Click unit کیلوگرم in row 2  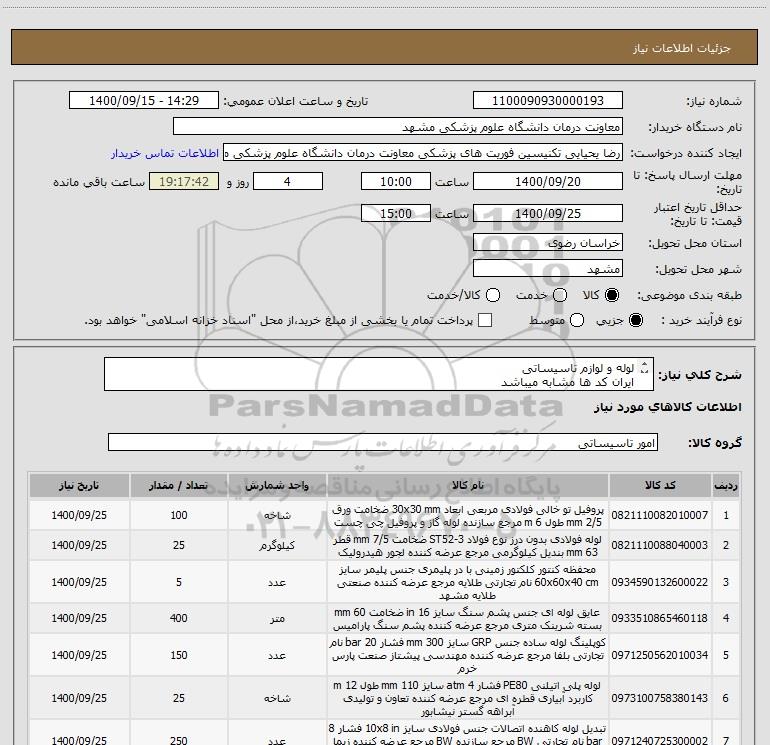coord(277,546)
